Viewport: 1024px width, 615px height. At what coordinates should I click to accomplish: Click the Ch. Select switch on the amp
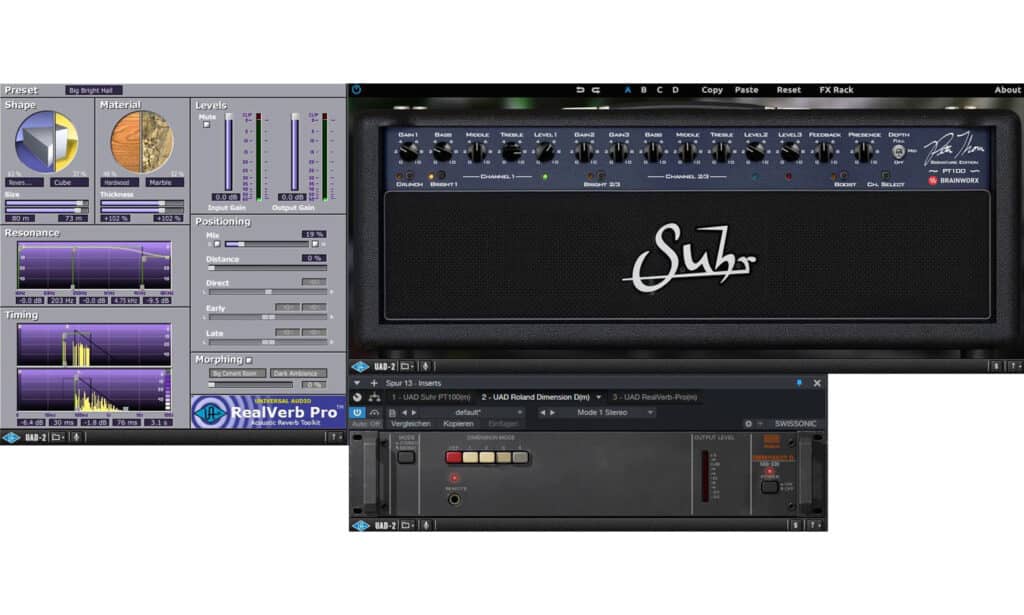(x=886, y=176)
